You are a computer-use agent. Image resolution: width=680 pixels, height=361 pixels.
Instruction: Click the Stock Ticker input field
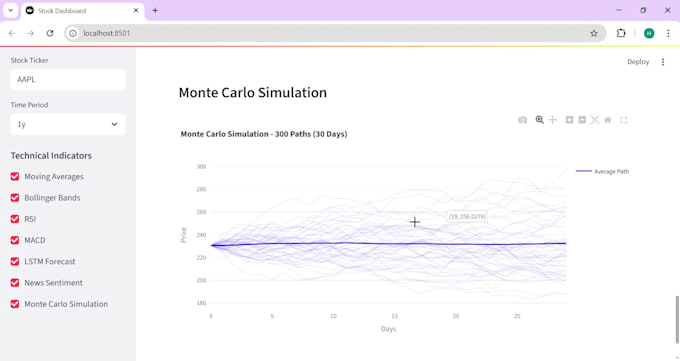click(x=68, y=79)
